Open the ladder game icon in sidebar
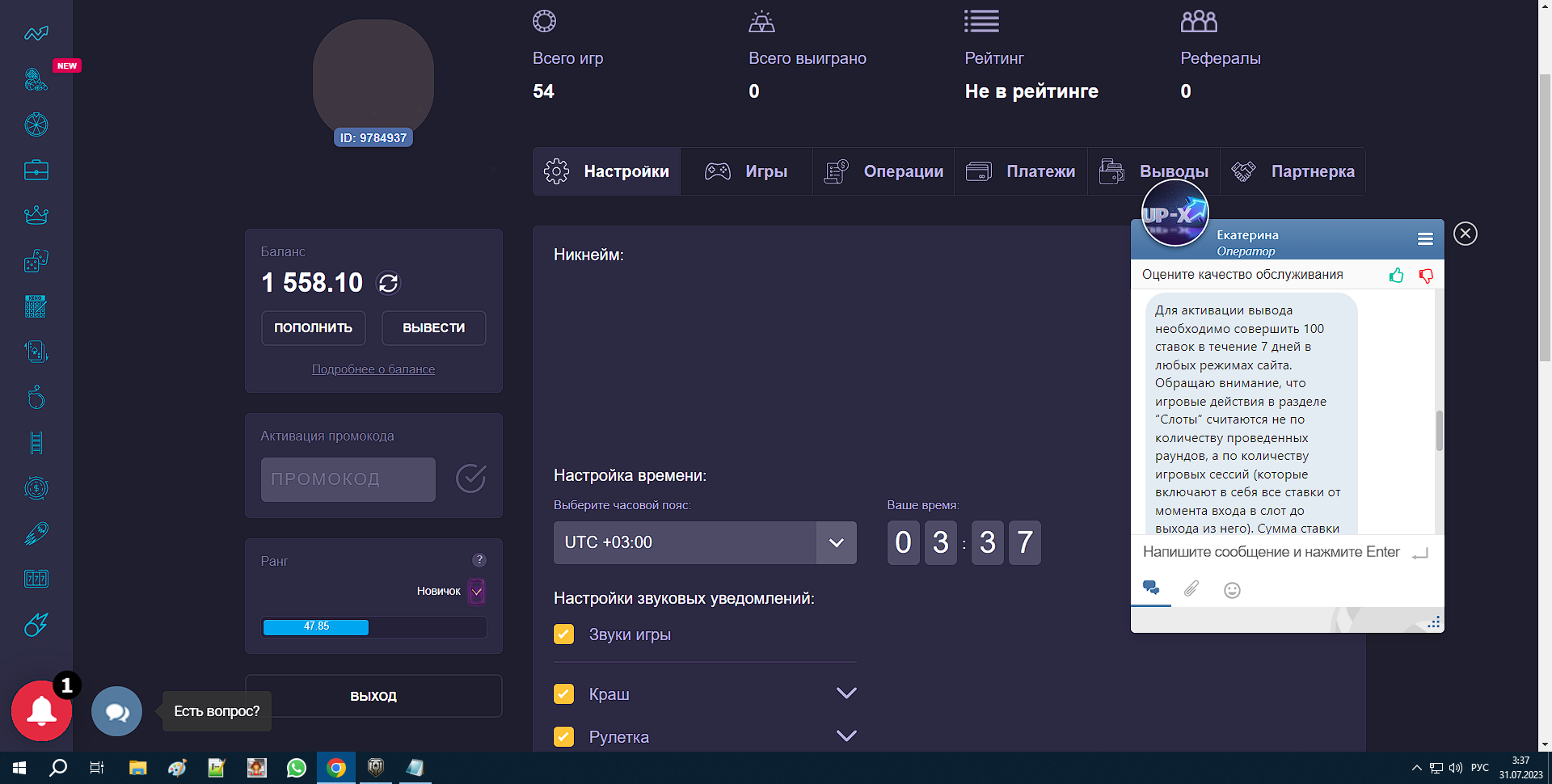 click(36, 443)
